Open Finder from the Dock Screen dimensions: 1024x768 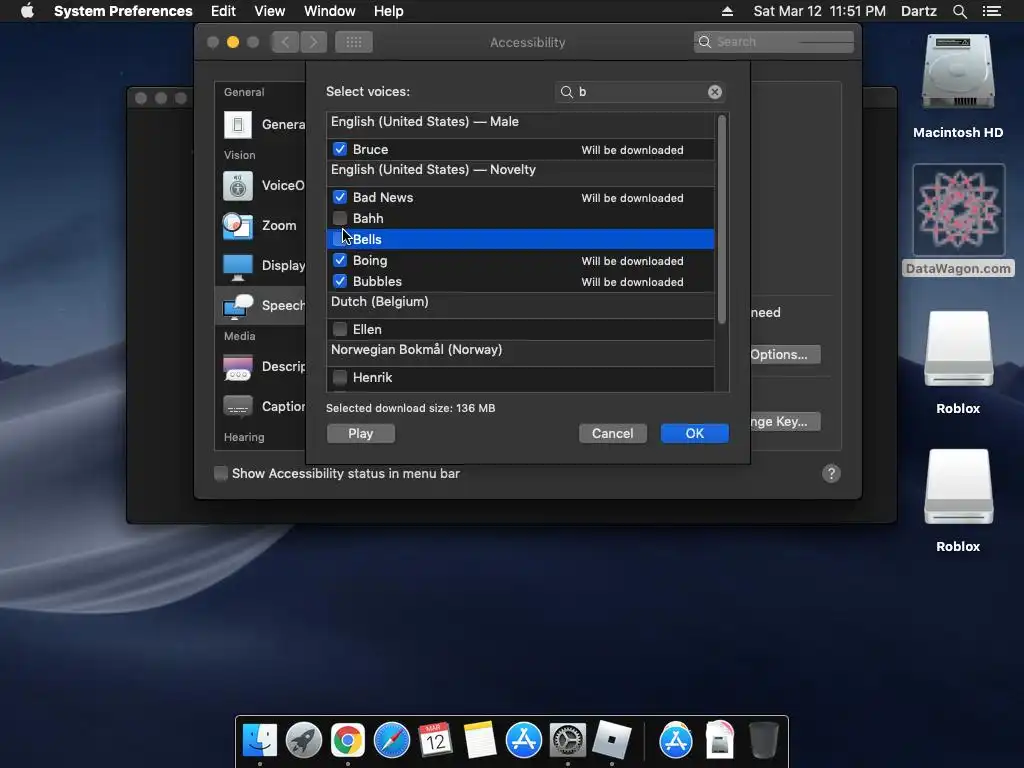260,741
